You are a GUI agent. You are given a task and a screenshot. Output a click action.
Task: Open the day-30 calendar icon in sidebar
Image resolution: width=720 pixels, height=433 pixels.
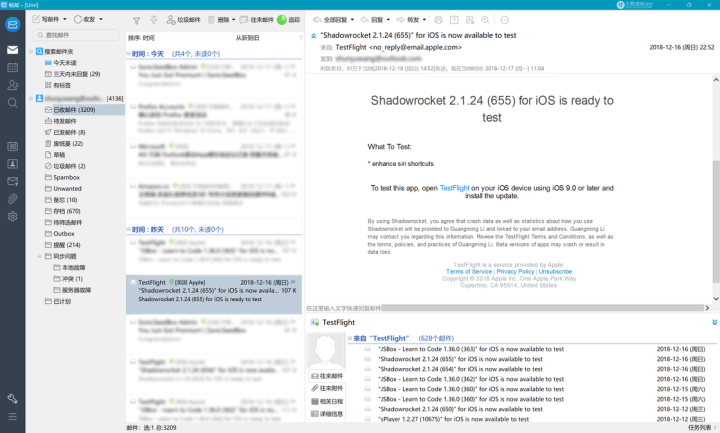point(12,146)
